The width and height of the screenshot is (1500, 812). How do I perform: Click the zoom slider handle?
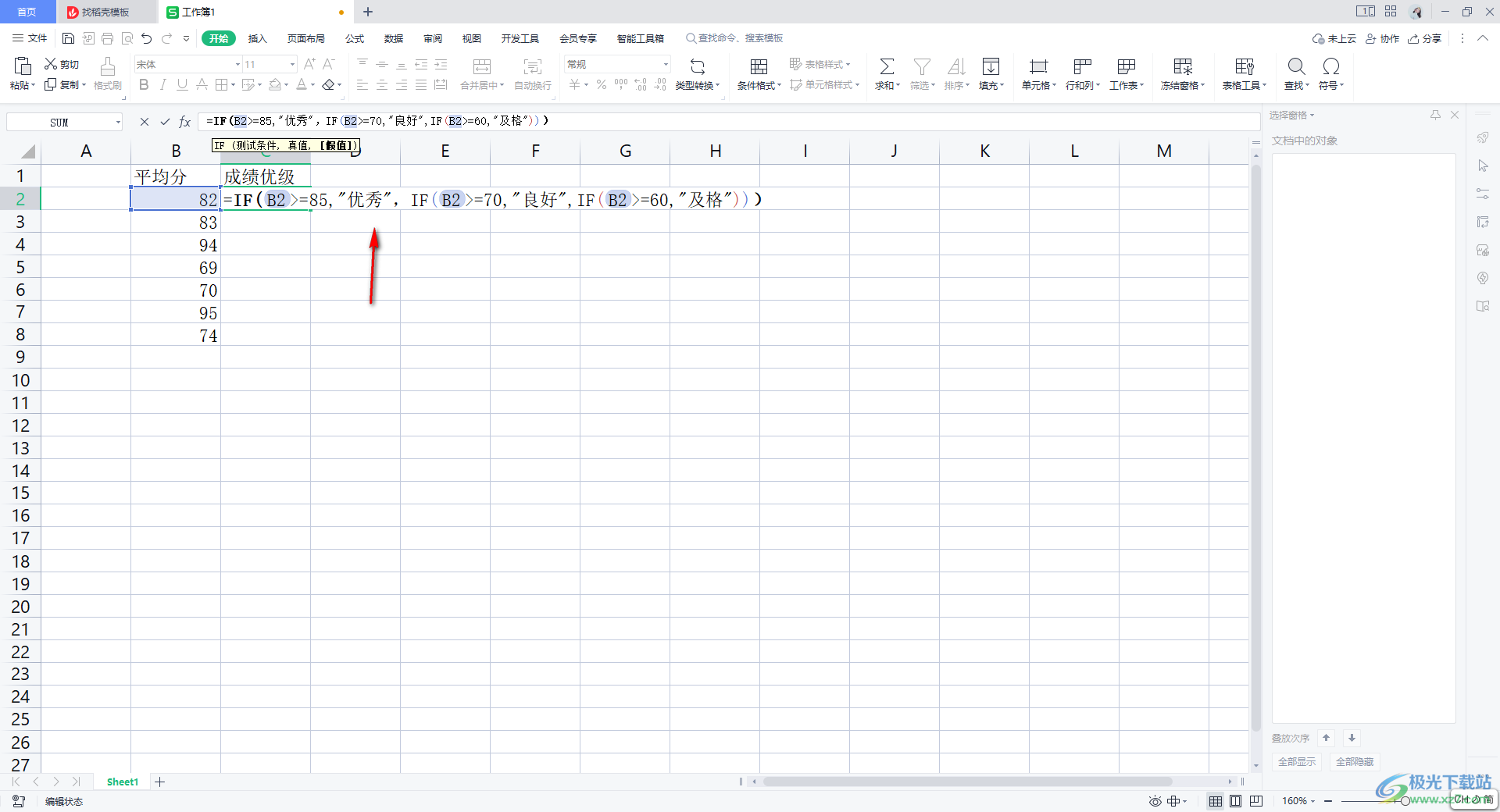click(x=1405, y=801)
